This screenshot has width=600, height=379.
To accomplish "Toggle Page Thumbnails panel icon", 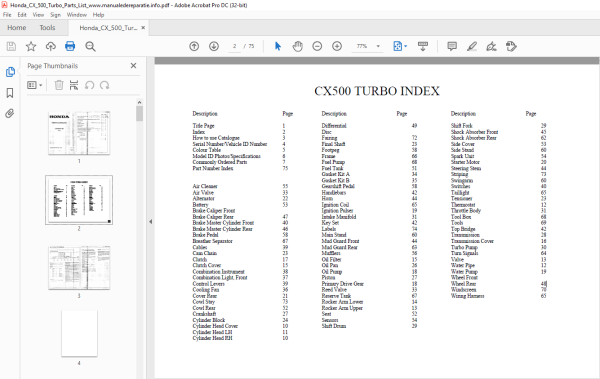I will 10,72.
